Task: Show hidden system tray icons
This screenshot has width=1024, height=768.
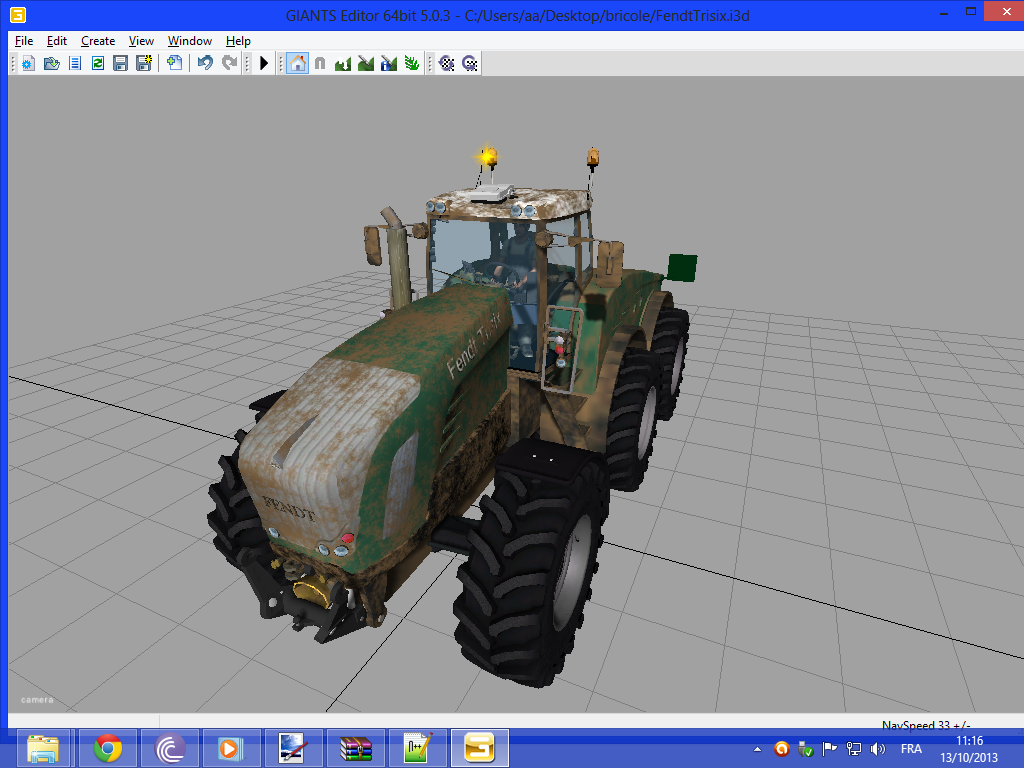Action: point(758,749)
